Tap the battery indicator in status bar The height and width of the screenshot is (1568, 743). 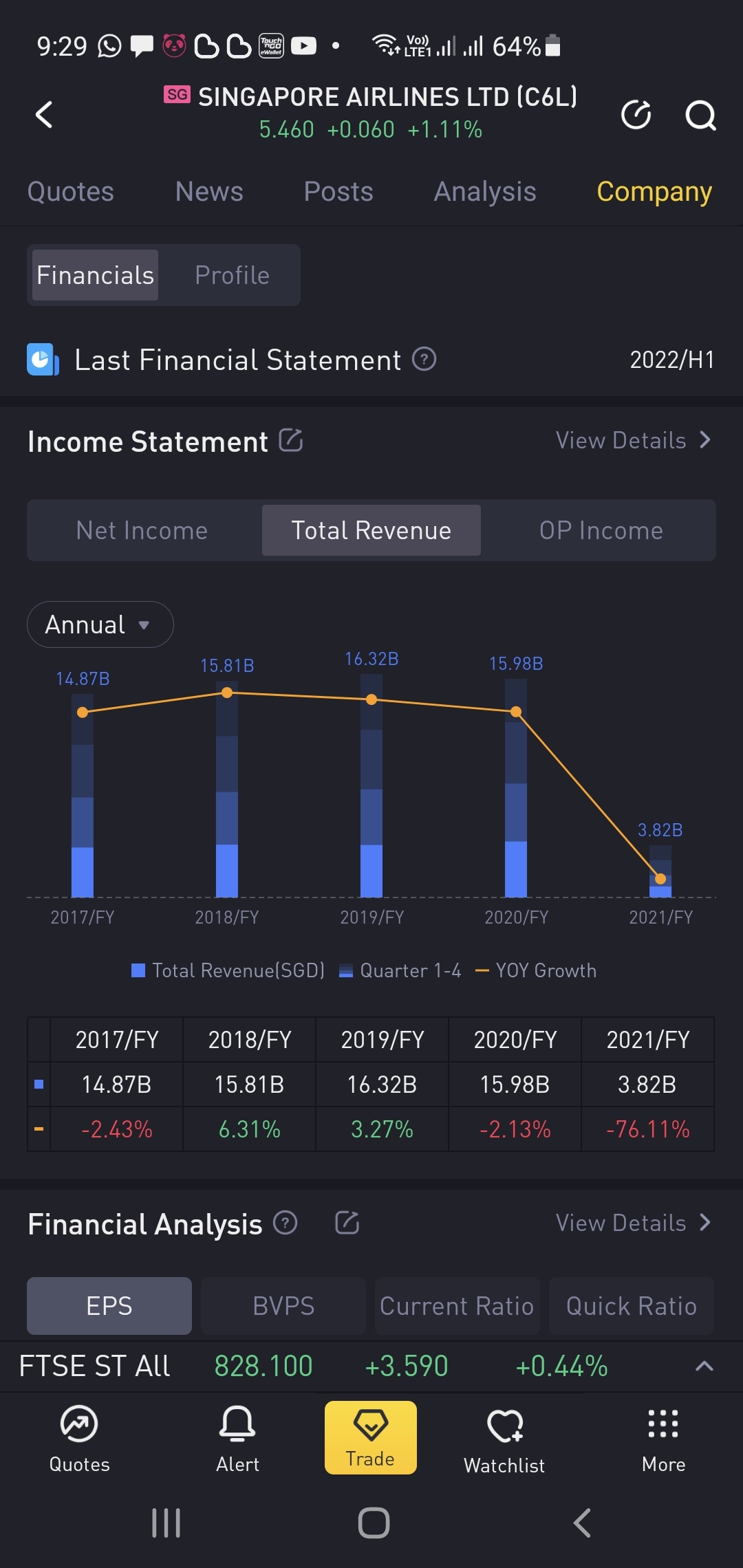point(552,45)
